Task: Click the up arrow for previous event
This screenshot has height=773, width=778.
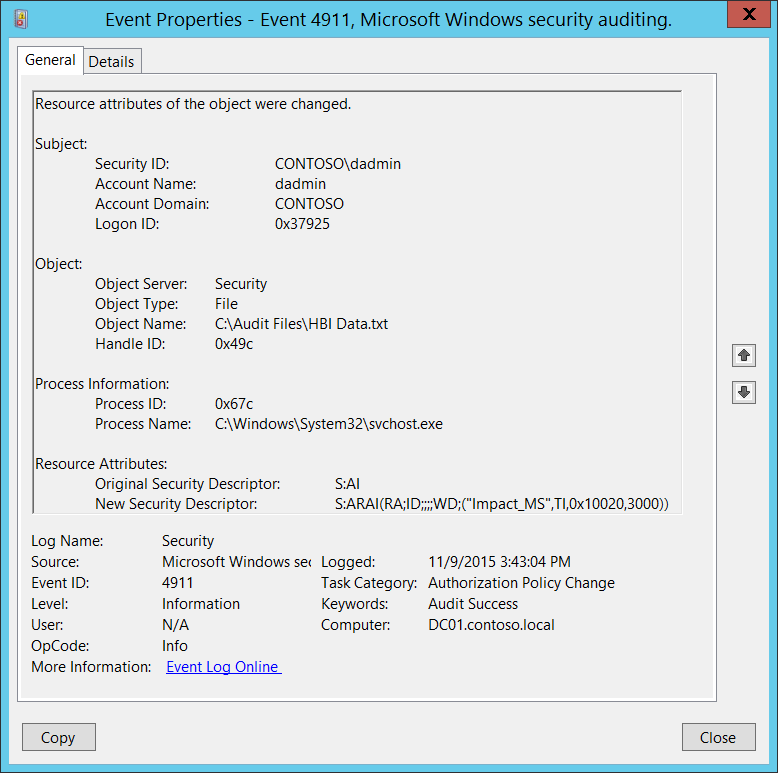Action: pos(743,355)
